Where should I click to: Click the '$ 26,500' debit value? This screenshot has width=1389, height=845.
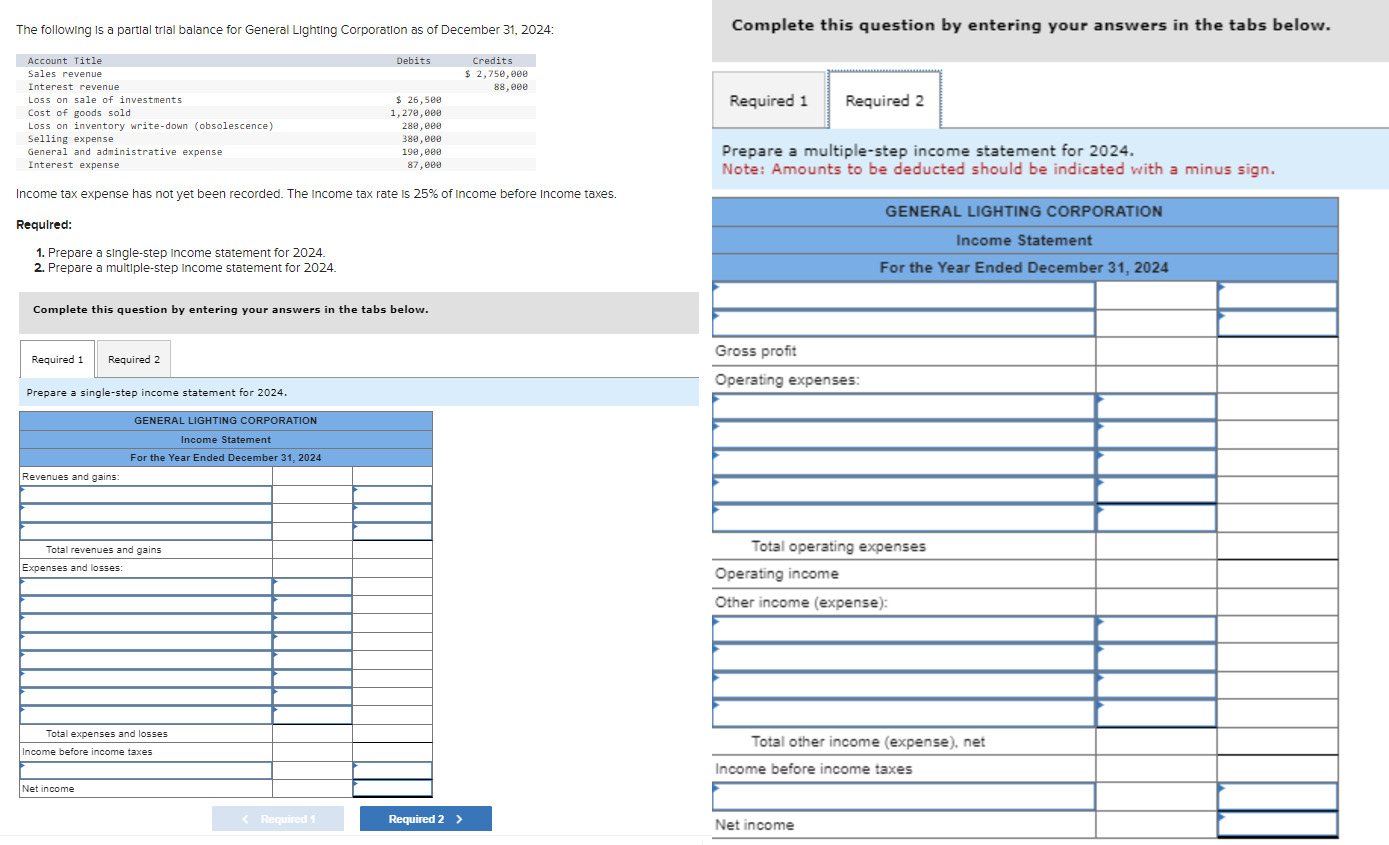tap(419, 100)
